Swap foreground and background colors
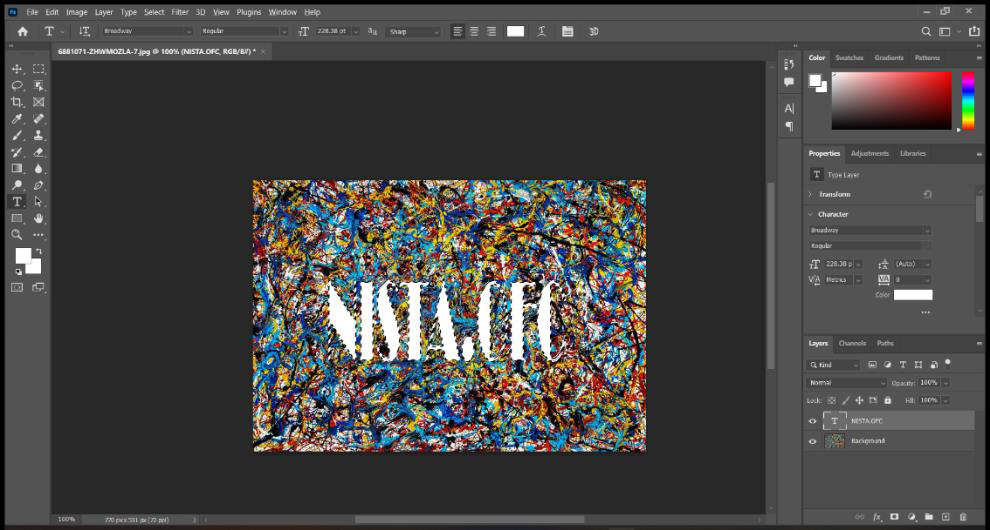Viewport: 990px width, 530px height. click(39, 251)
